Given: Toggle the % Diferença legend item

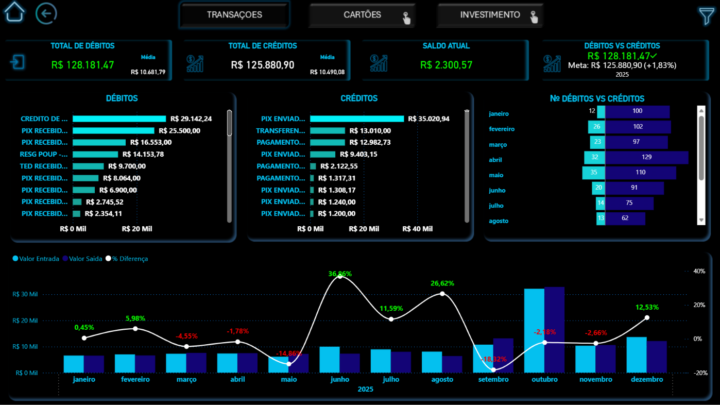Looking at the screenshot, I should pos(127,259).
